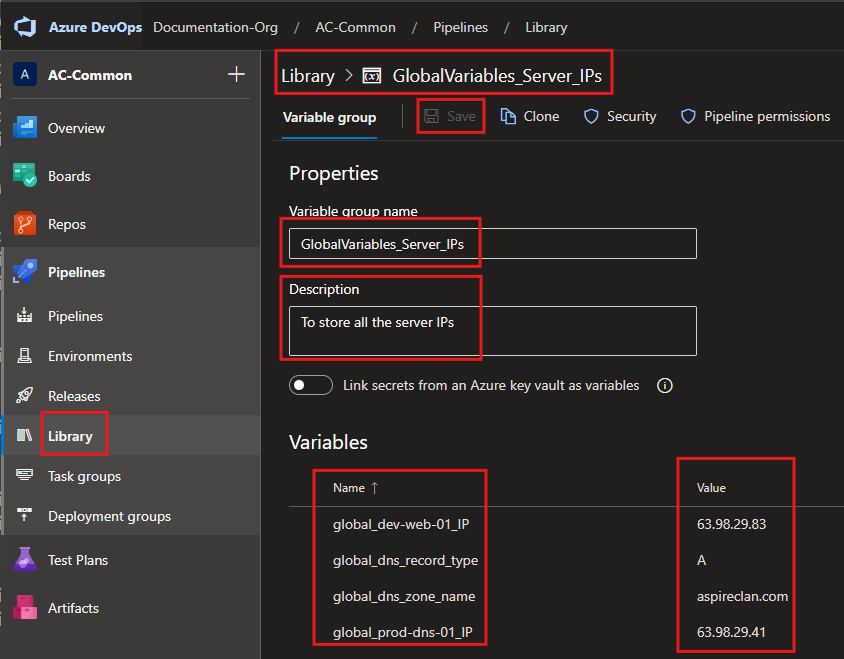
Task: Open Deployment groups in the sidebar
Action: click(x=109, y=516)
